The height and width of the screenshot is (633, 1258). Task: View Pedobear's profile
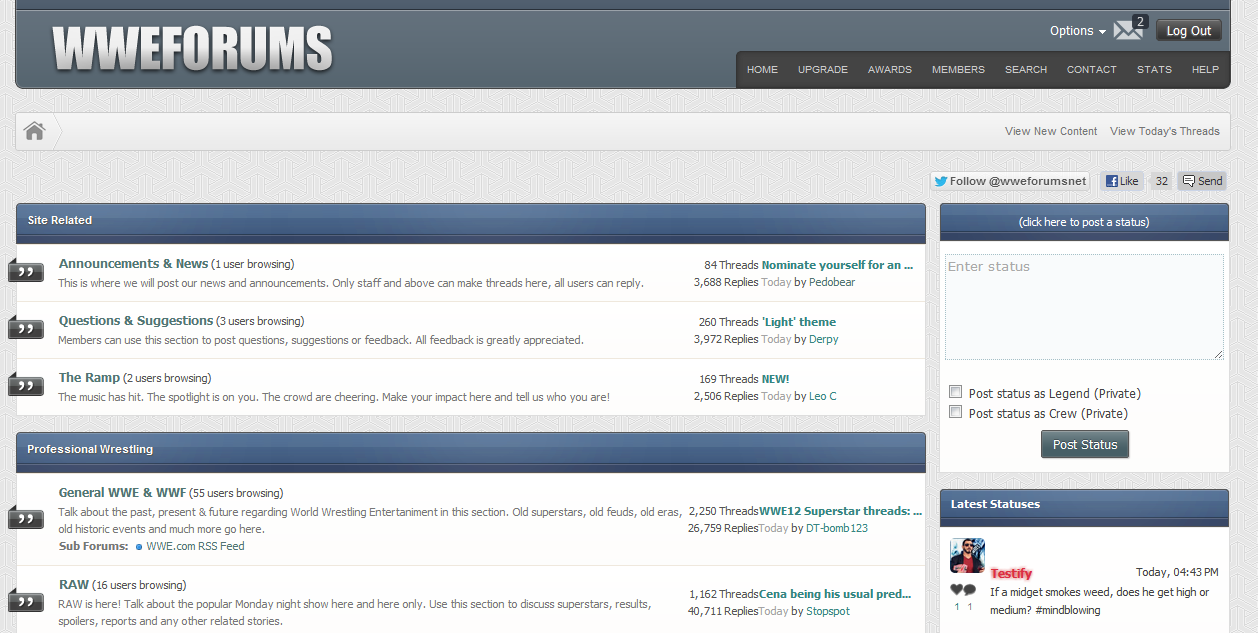[x=832, y=282]
